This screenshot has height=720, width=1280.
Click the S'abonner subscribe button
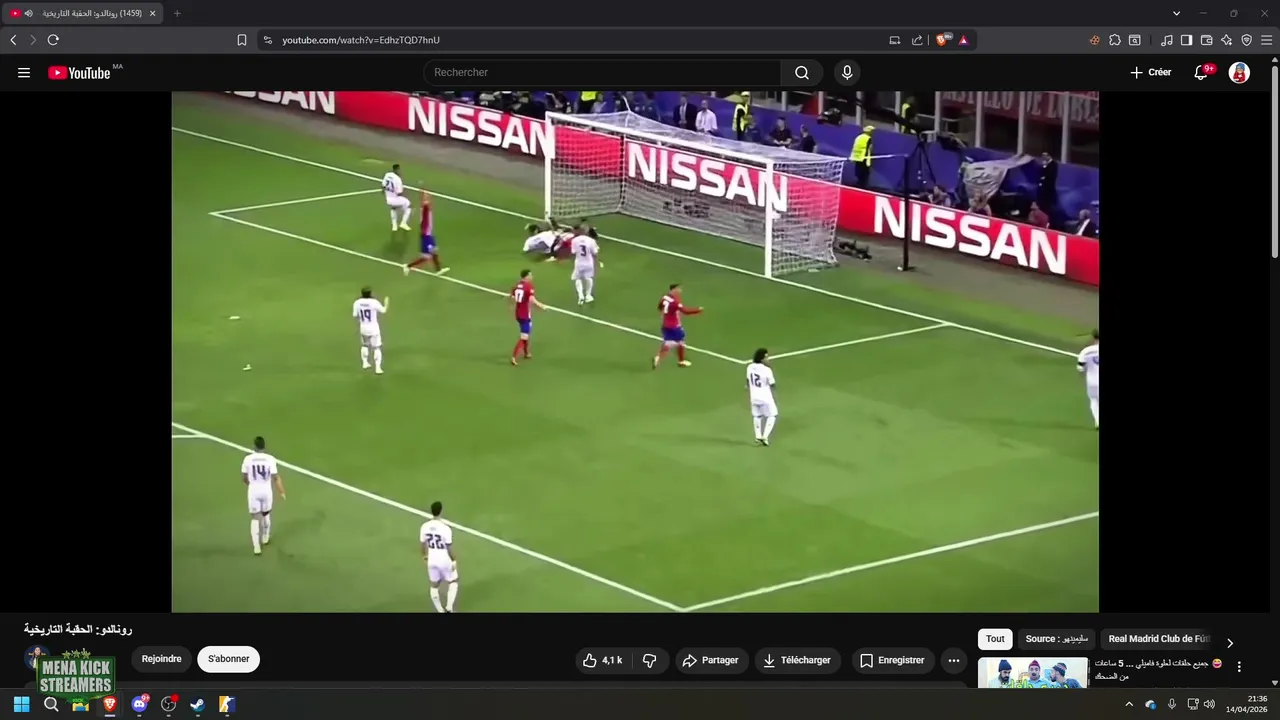[x=229, y=659]
